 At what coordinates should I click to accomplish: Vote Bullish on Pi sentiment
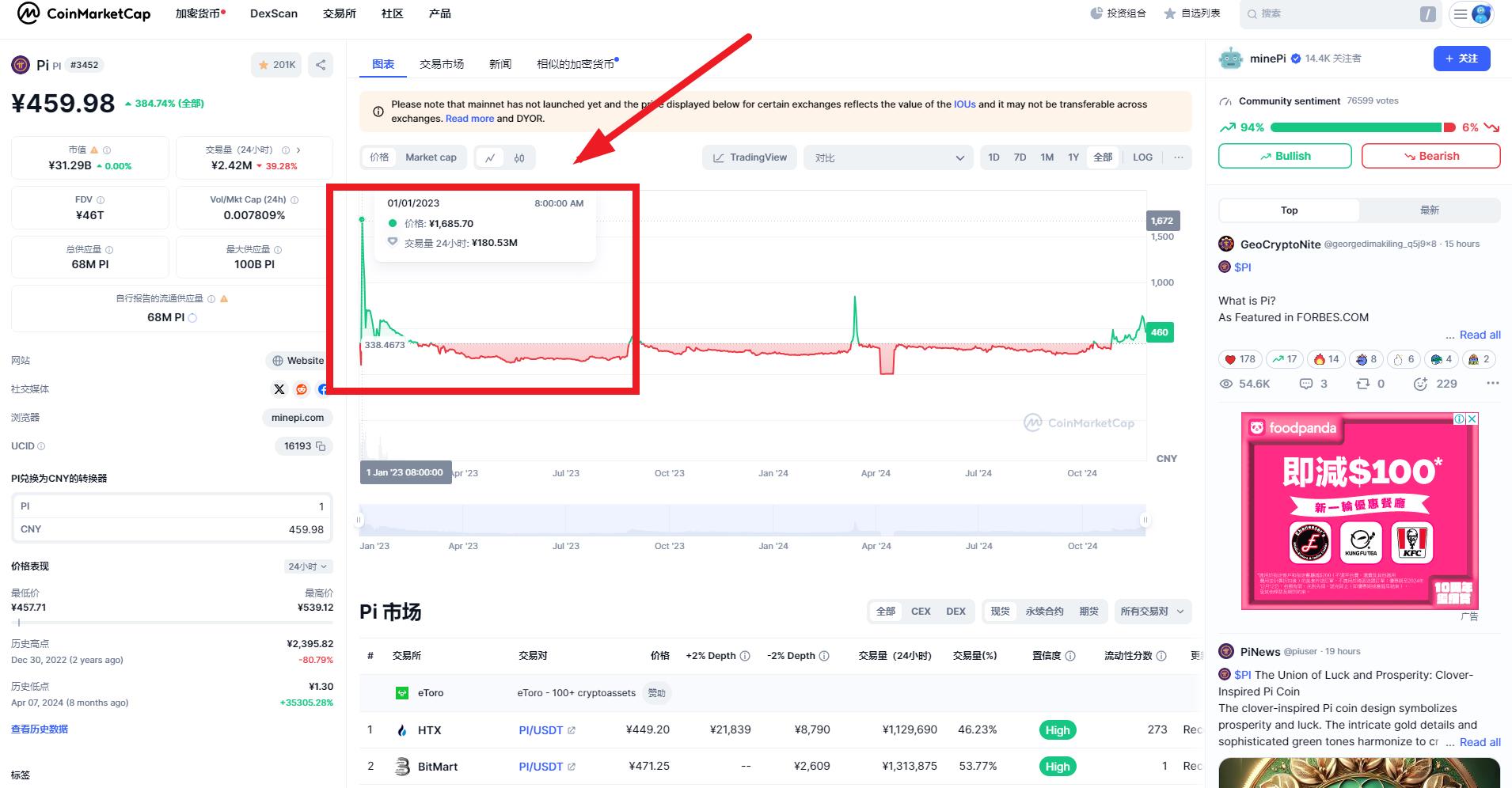tap(1285, 156)
